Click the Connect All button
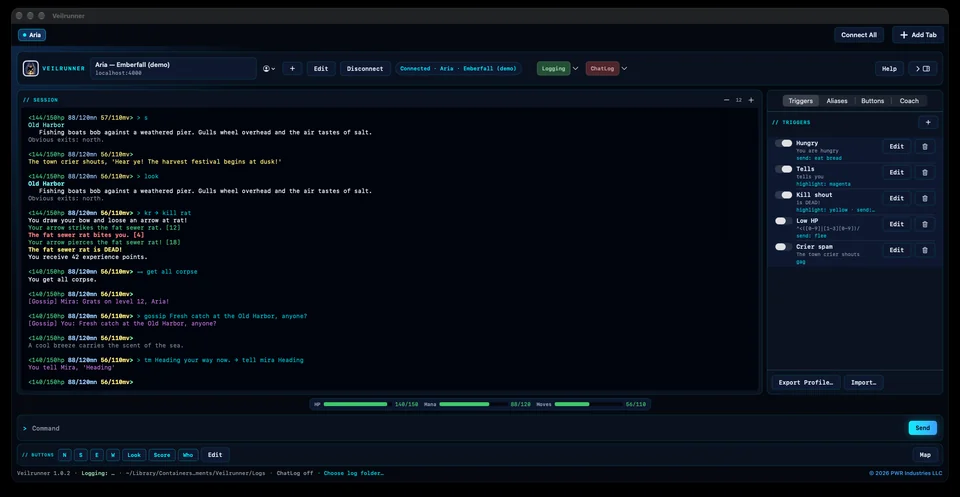This screenshot has height=497, width=960. coord(859,35)
